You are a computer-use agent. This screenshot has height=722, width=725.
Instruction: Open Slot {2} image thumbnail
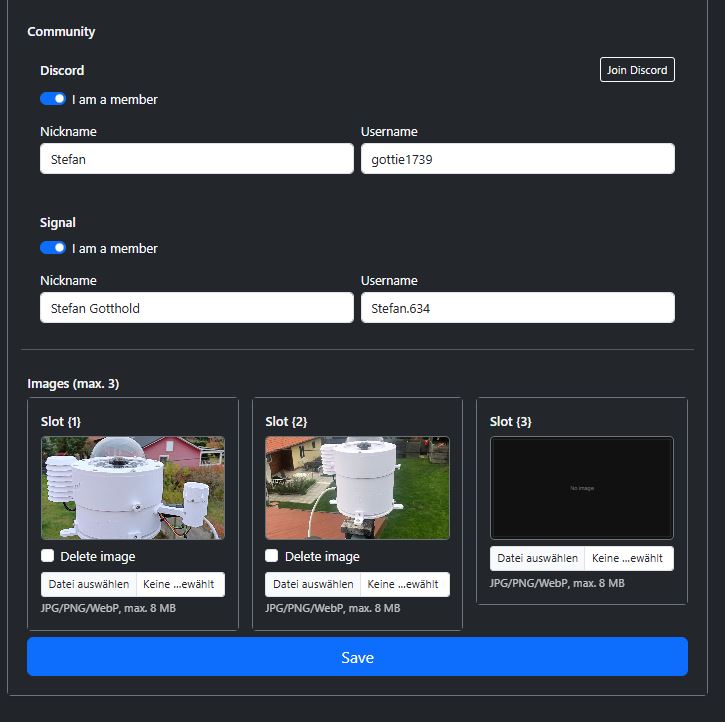357,488
